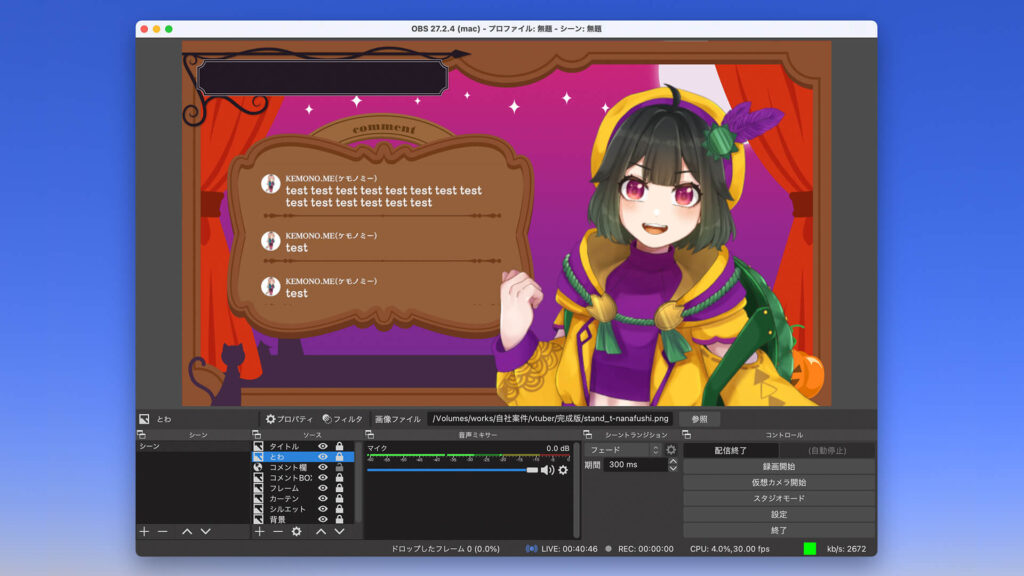1024x576 pixels.
Task: Remove the selected source using the minus icon
Action: (x=277, y=532)
